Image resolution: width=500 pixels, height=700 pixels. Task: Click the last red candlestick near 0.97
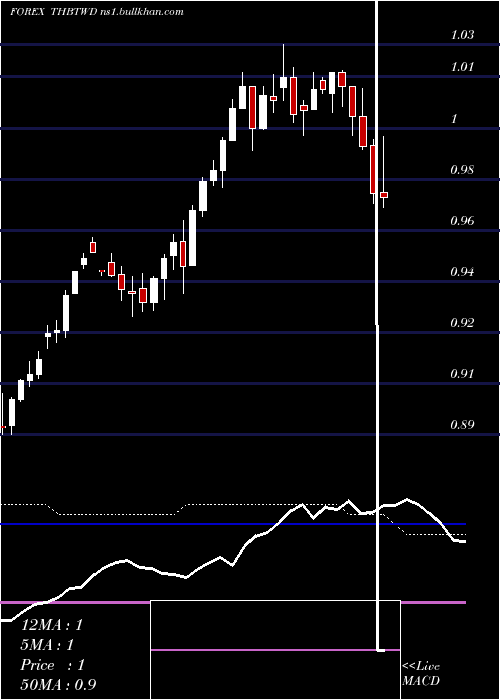(384, 195)
